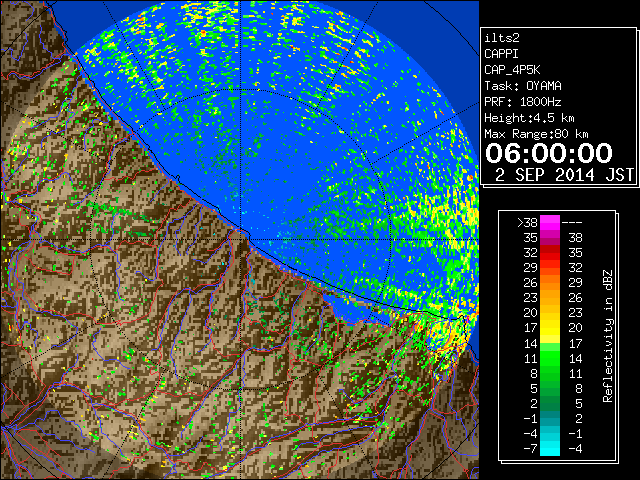The height and width of the screenshot is (480, 640).
Task: Click the '---' legend label
Action: [x=572, y=222]
